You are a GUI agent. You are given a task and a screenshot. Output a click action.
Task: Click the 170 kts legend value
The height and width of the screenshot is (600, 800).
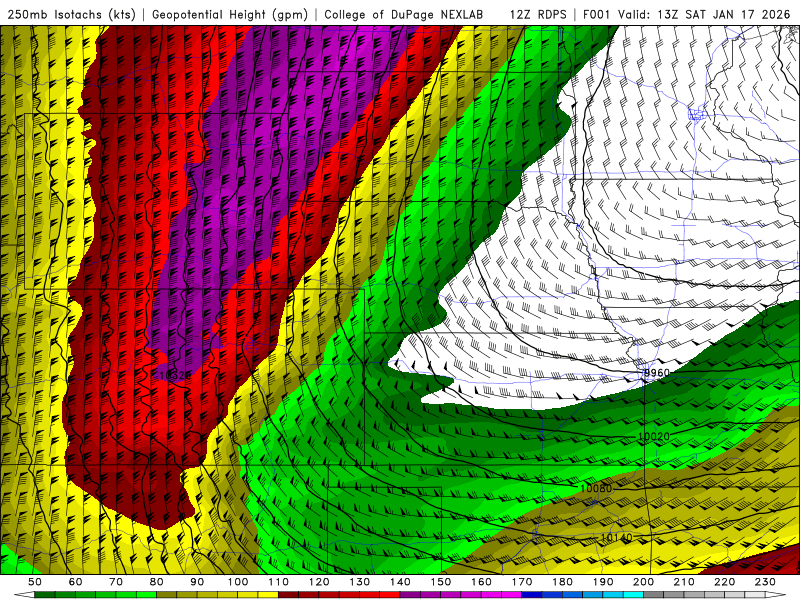[522, 582]
